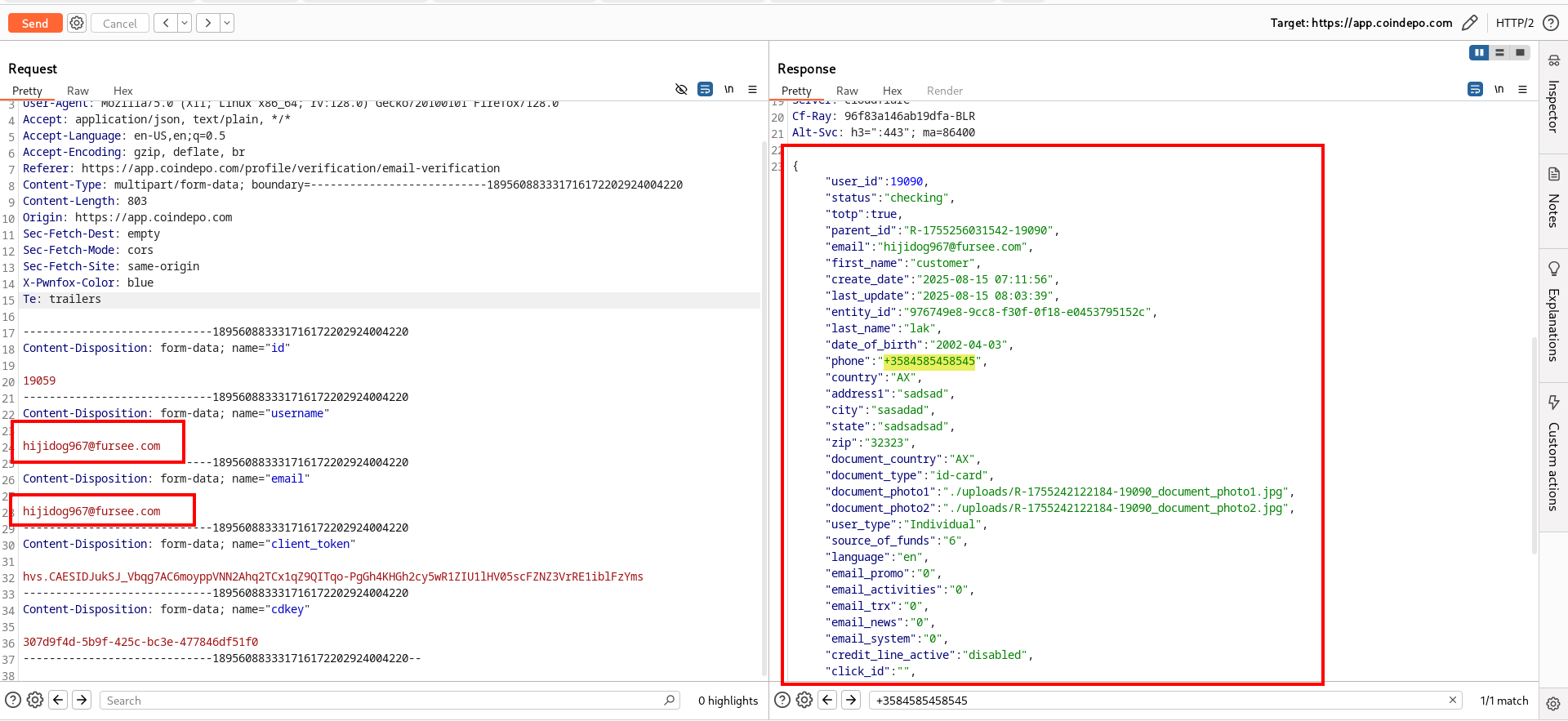Screen dimensions: 1568x721
Task: Click client_token value starting with hvs.CAESIDJukSJ
Action: [x=332, y=576]
